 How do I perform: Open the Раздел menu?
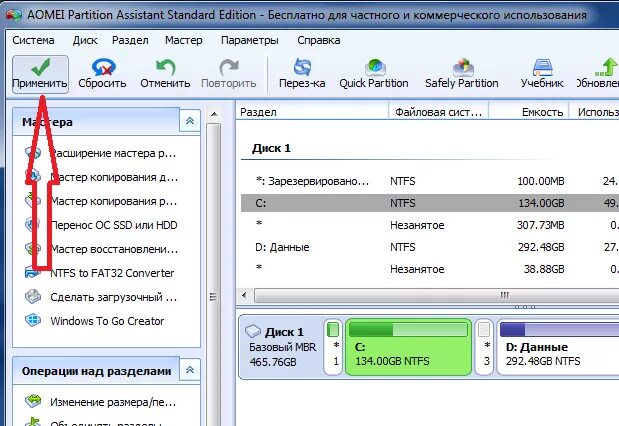130,40
